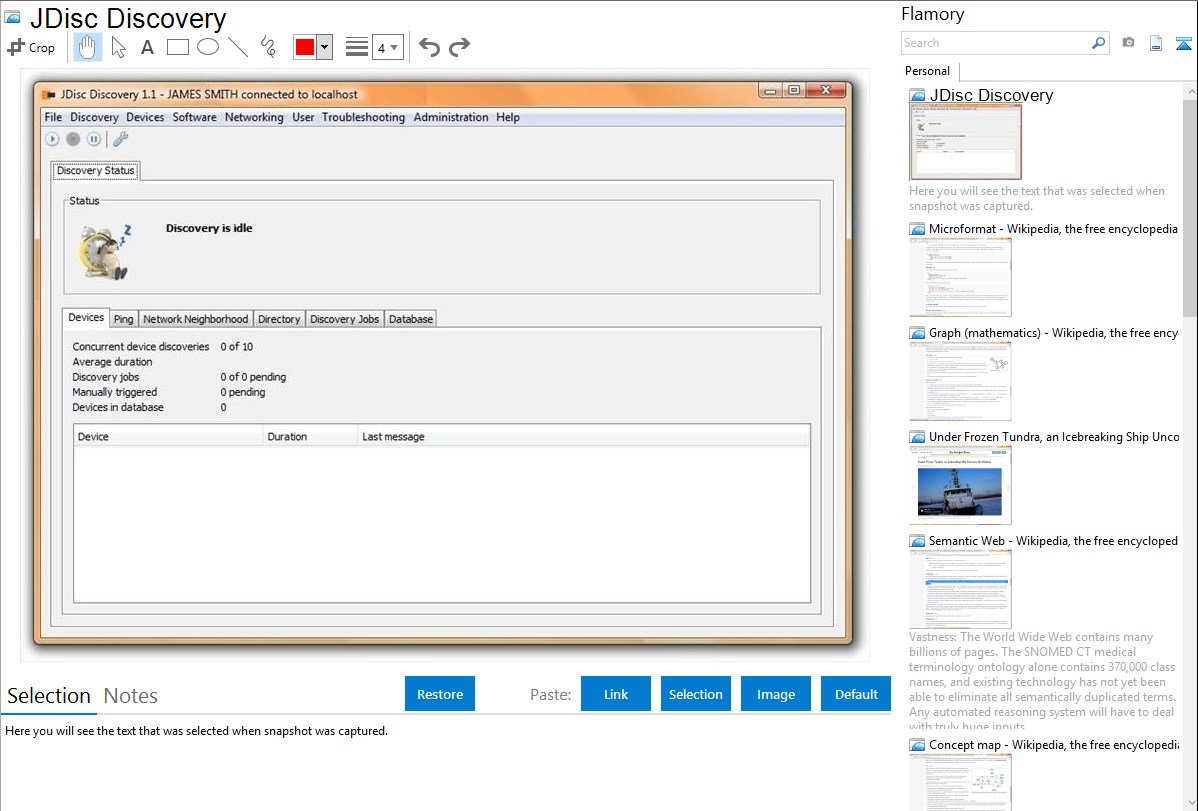
Task: Open the Discovery menu
Action: pyautogui.click(x=94, y=117)
